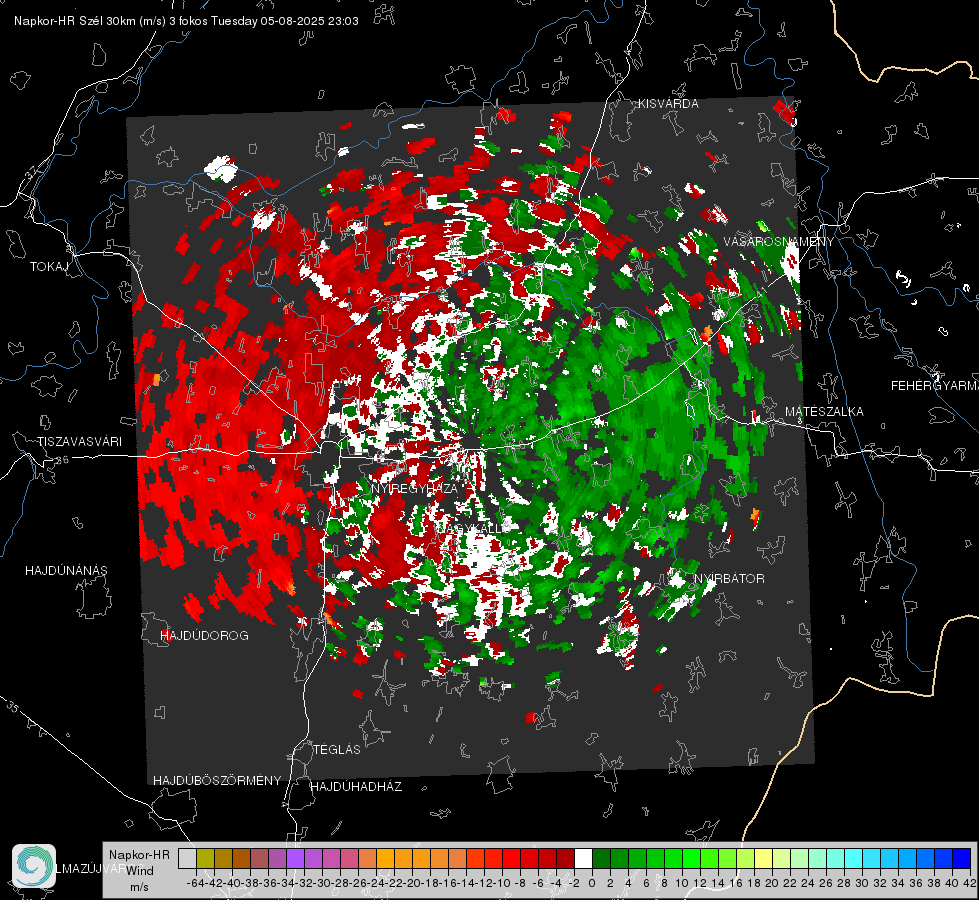Click the HAJDÚBÖSZÖRMÉNY town label

[217, 780]
